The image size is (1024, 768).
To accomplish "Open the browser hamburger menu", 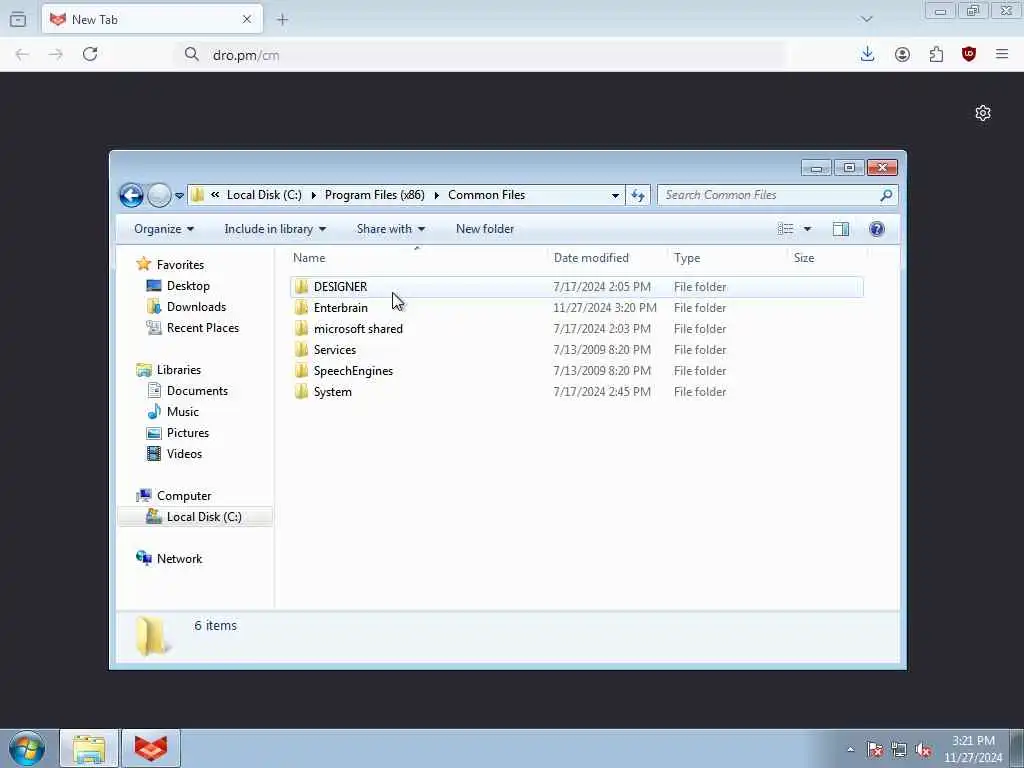I will click(x=1002, y=54).
